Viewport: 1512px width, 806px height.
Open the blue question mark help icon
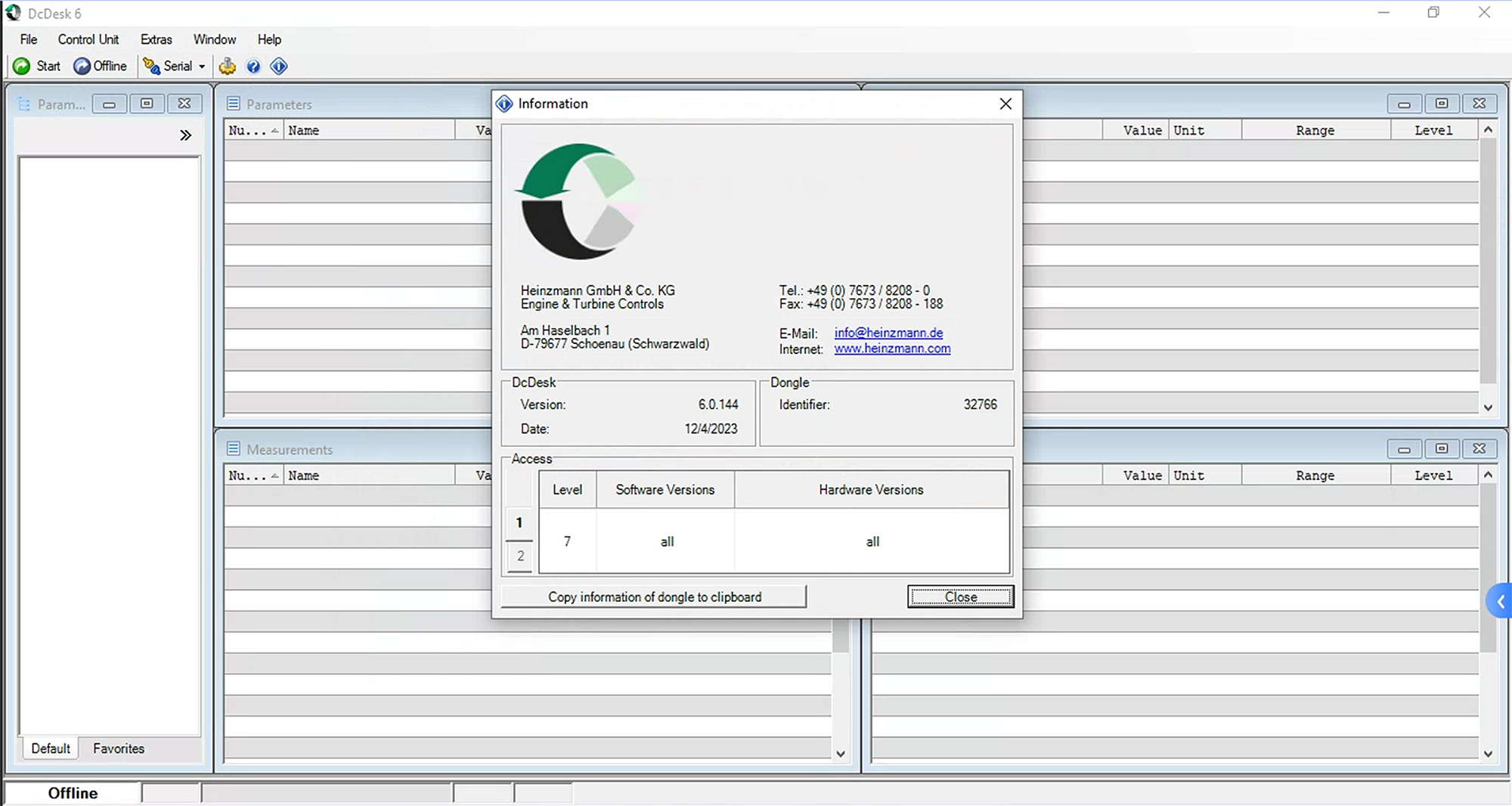[x=253, y=67]
